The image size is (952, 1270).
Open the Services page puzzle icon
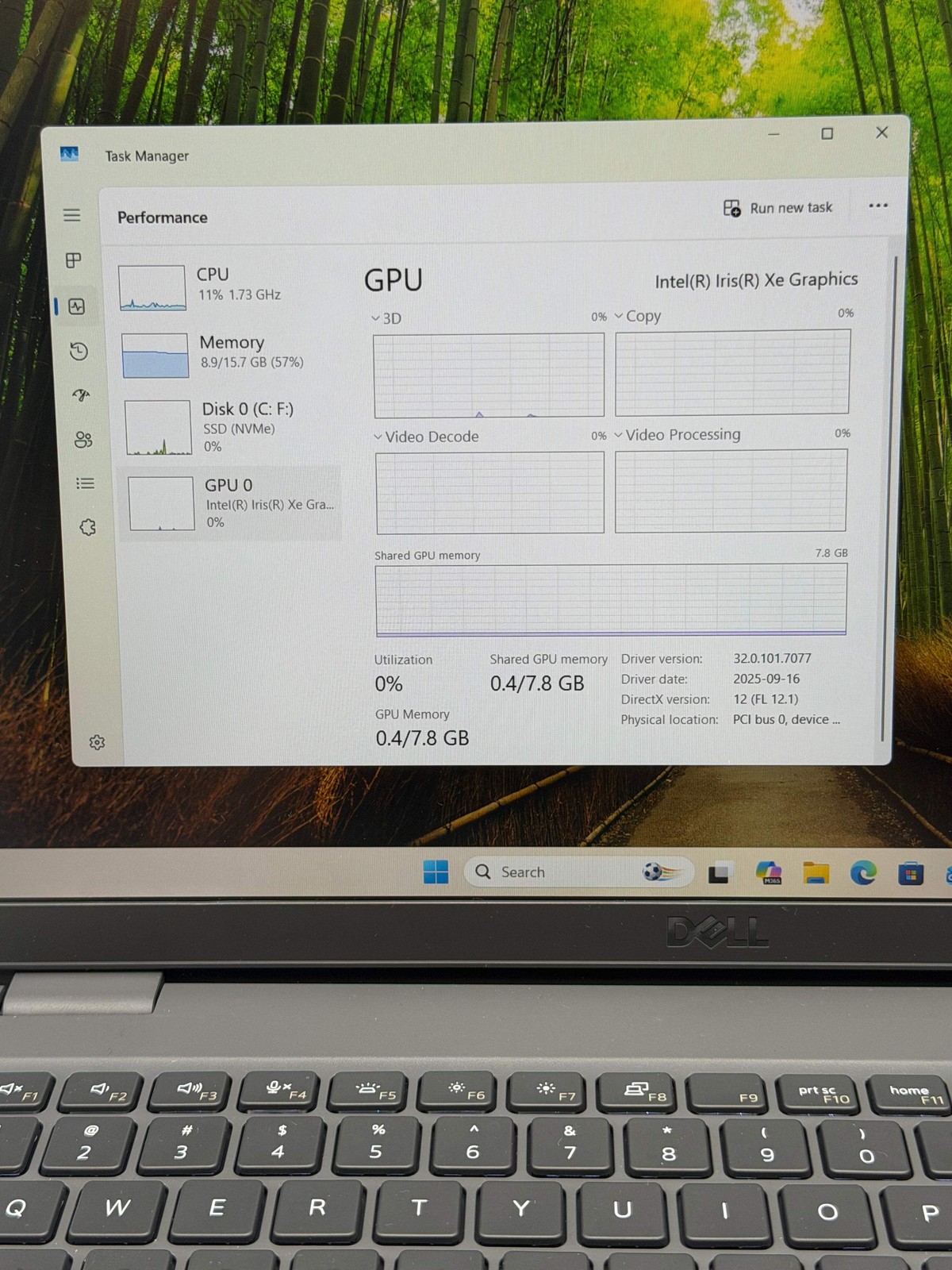[88, 527]
